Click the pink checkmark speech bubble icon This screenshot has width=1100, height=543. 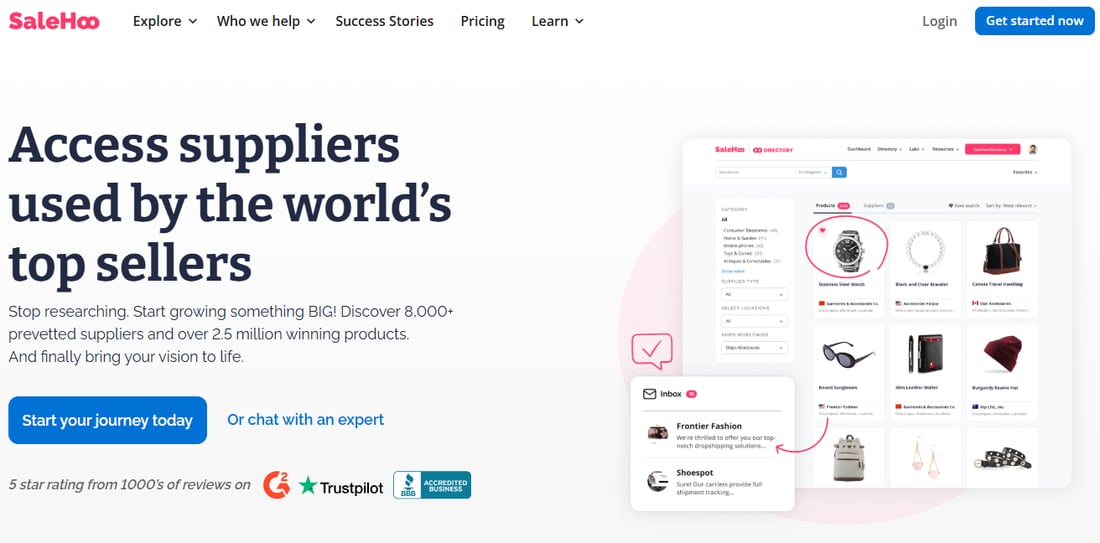[x=652, y=351]
